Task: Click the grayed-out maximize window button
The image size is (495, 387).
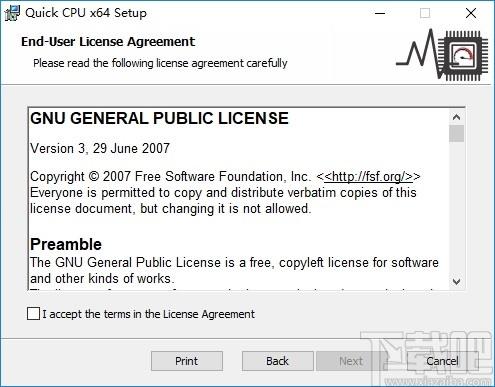Action: (x=425, y=13)
